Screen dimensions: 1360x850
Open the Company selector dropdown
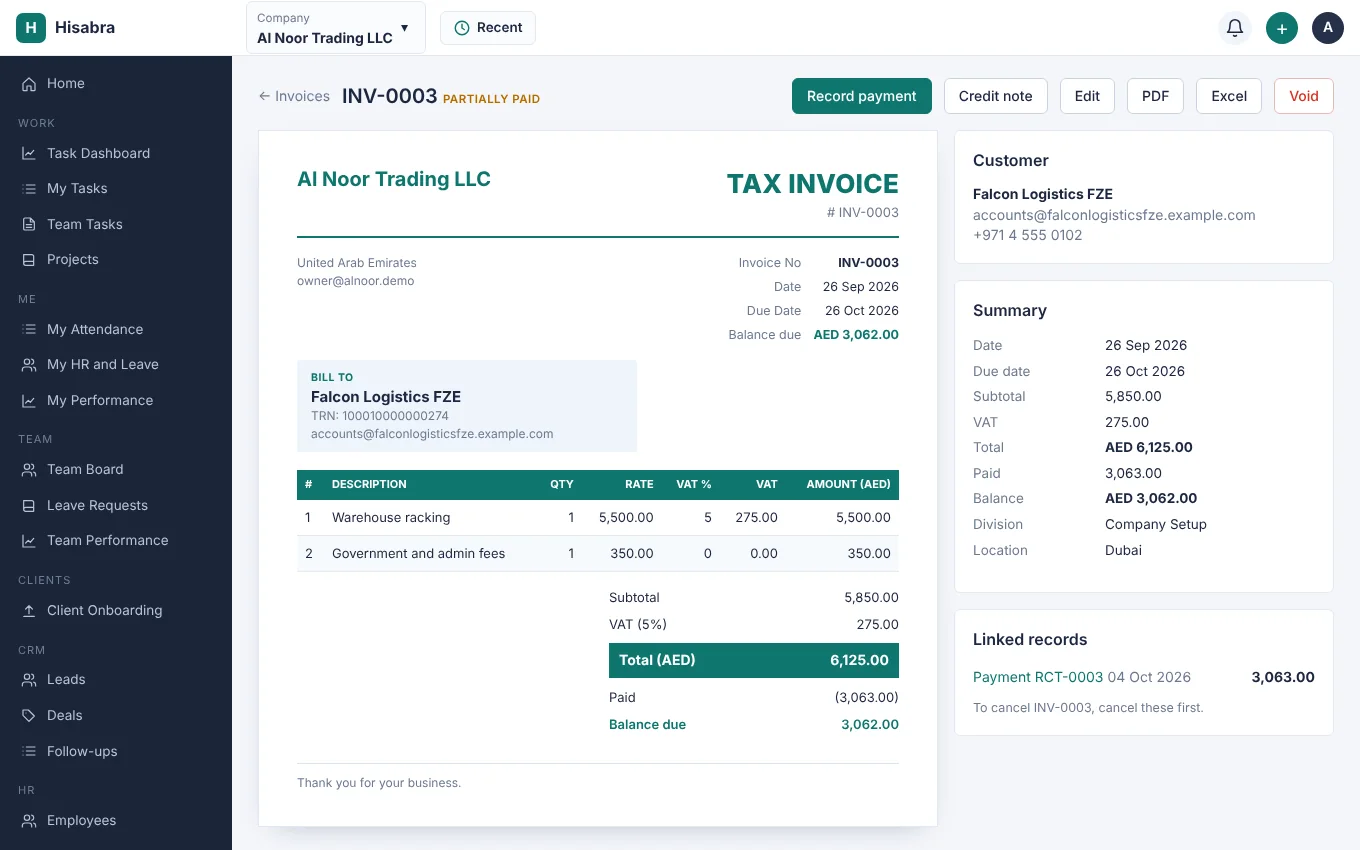(335, 28)
